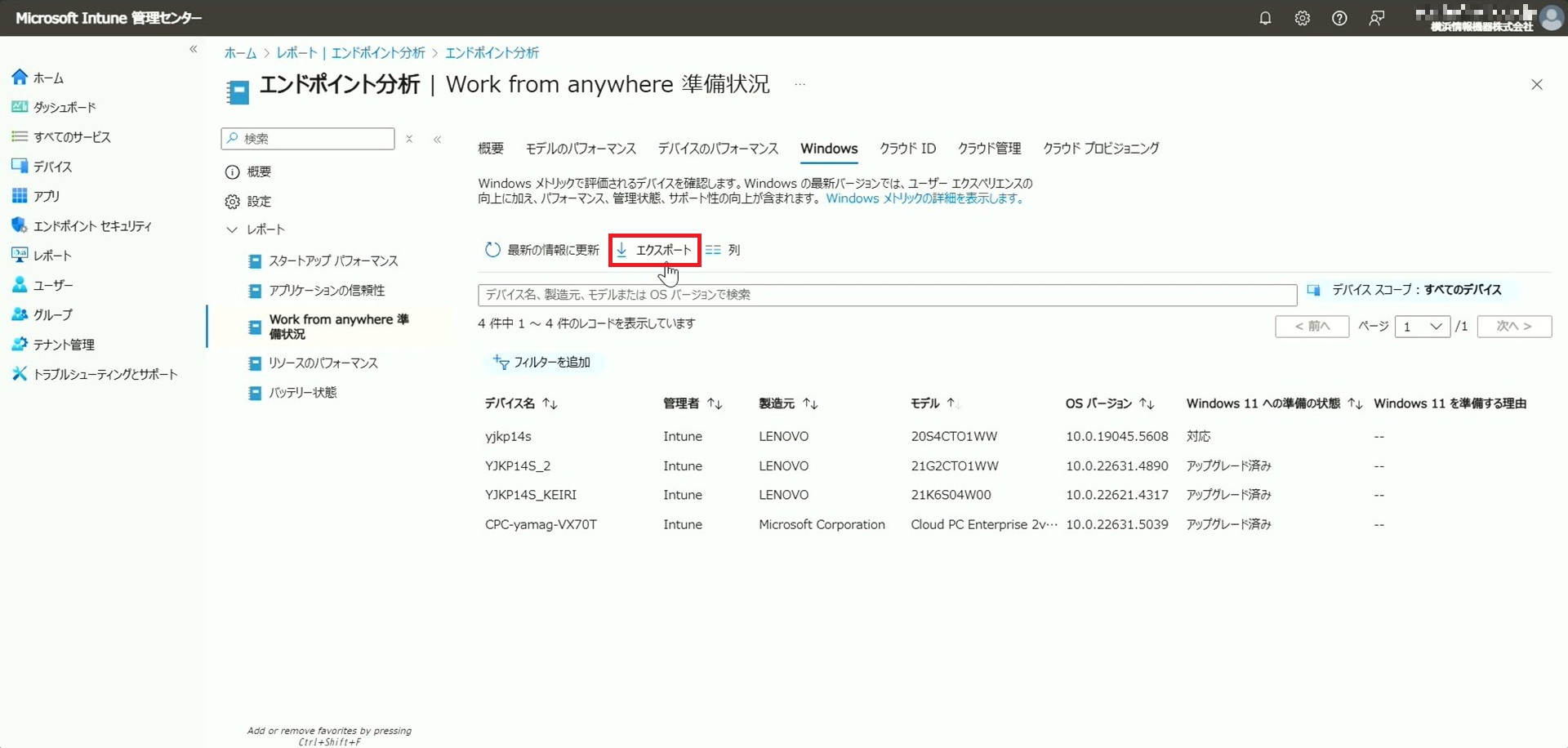Clear the blade menu search

409,139
